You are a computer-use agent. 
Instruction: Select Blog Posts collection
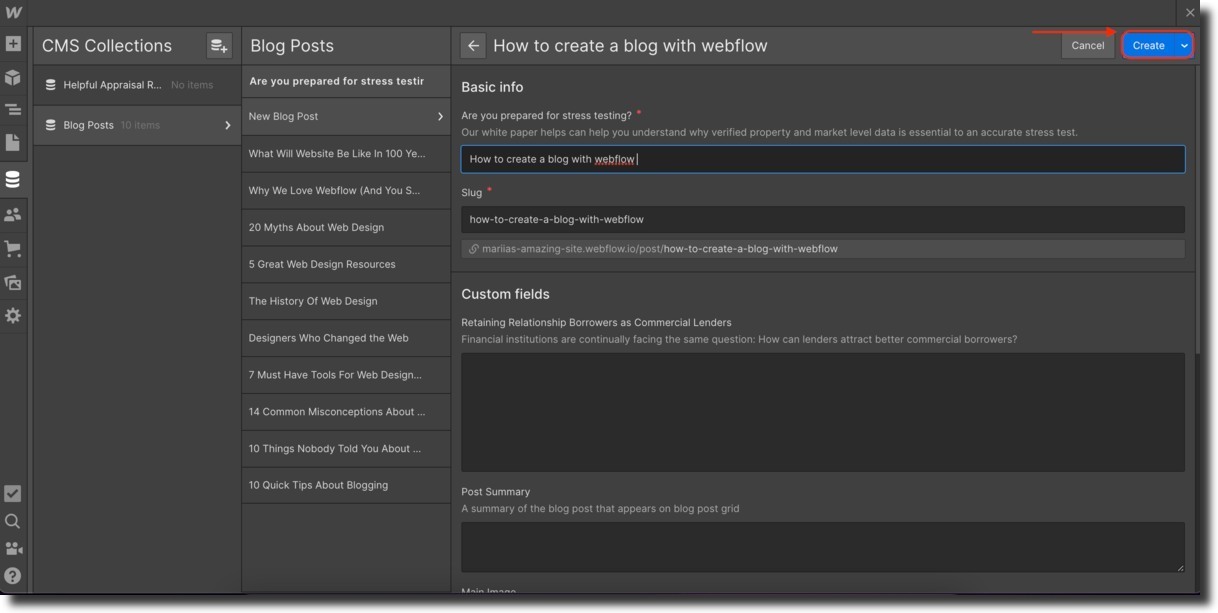(x=137, y=125)
